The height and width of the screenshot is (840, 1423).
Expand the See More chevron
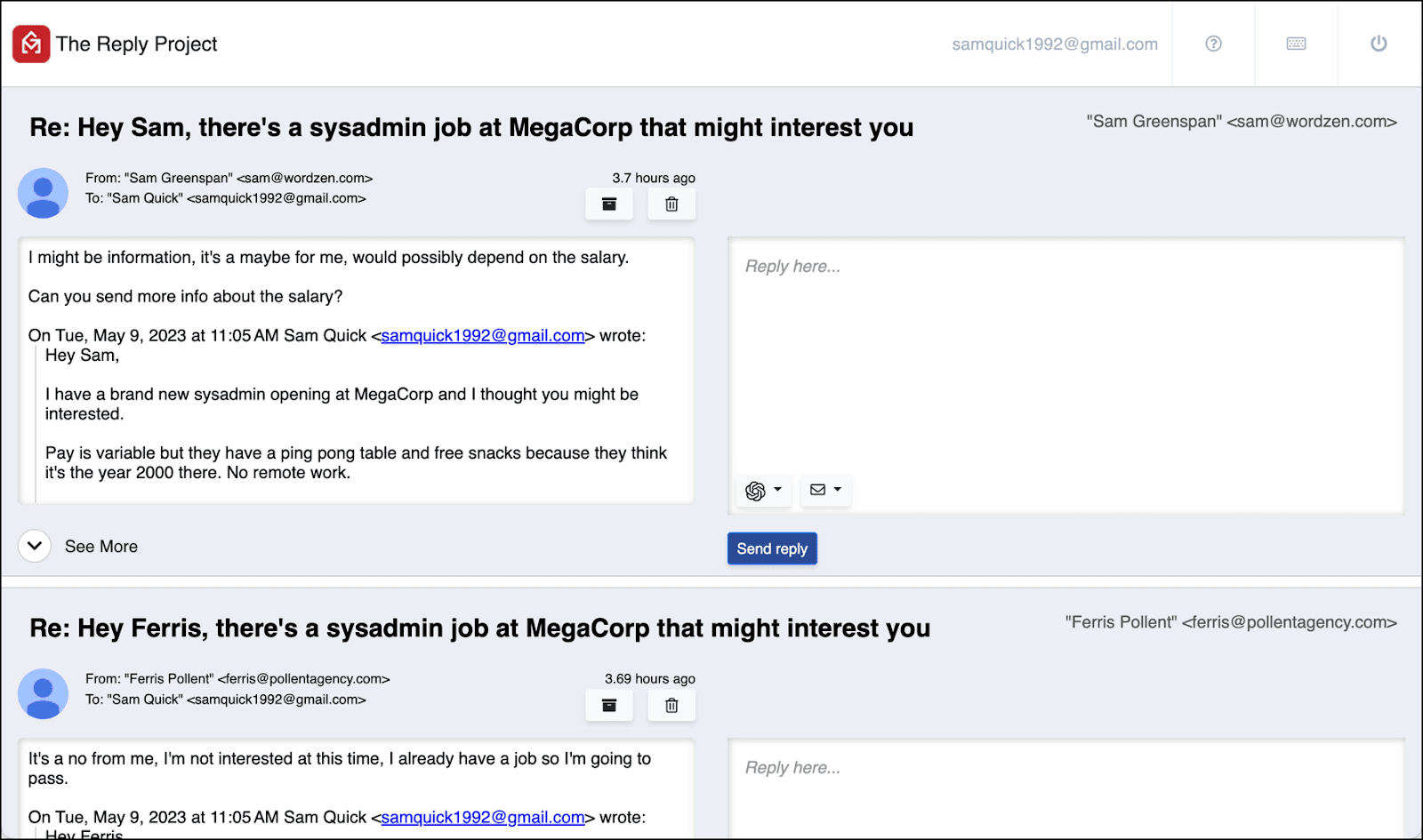(x=35, y=546)
